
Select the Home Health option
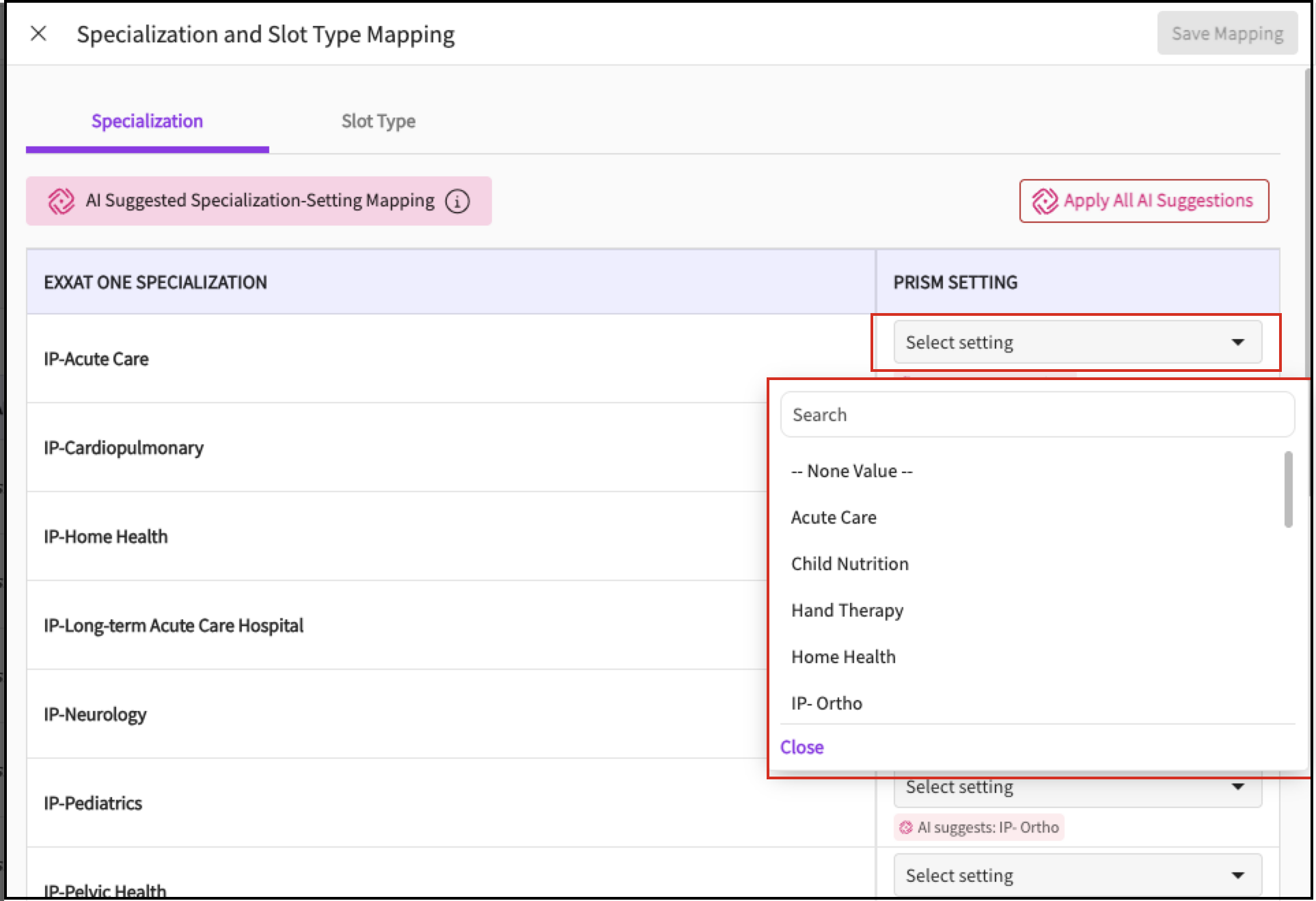[x=842, y=657]
